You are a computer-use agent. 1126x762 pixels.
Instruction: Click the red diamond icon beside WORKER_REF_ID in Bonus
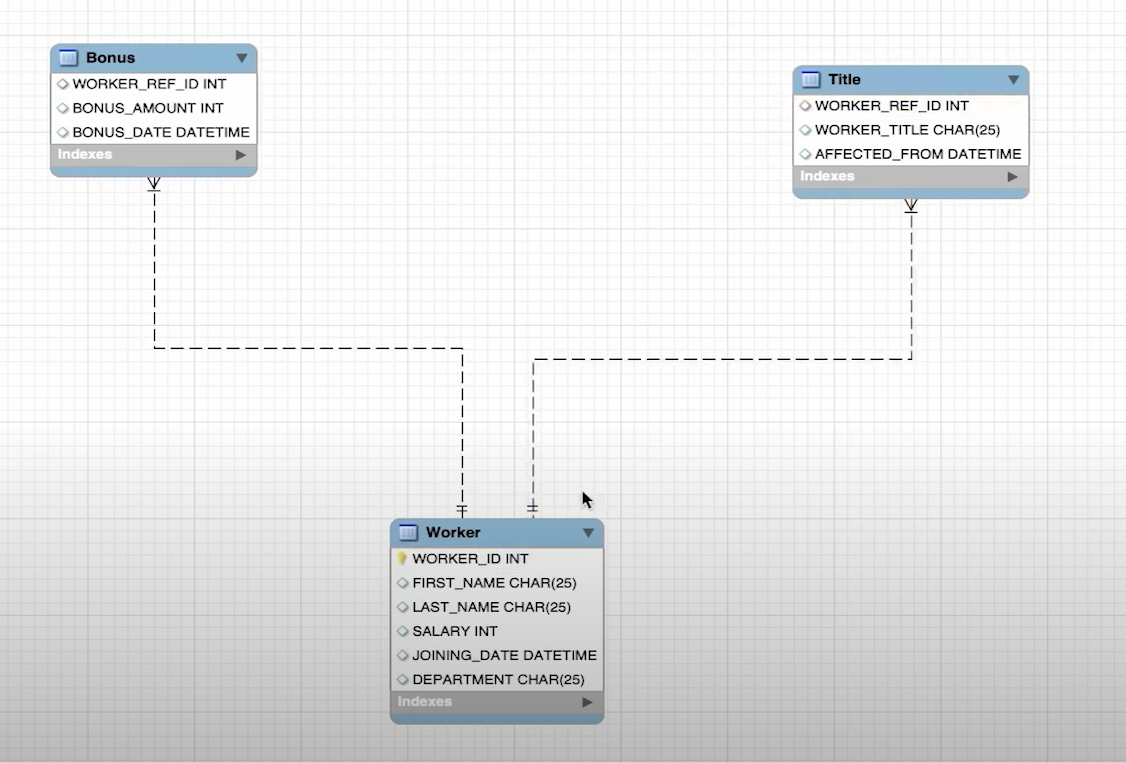click(x=61, y=84)
